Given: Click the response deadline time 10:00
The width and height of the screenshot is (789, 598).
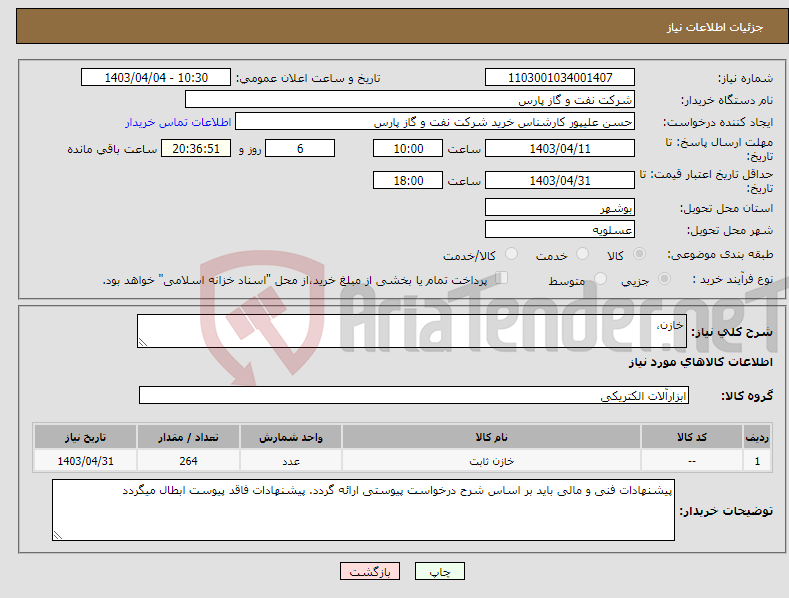Looking at the screenshot, I should [408, 148].
